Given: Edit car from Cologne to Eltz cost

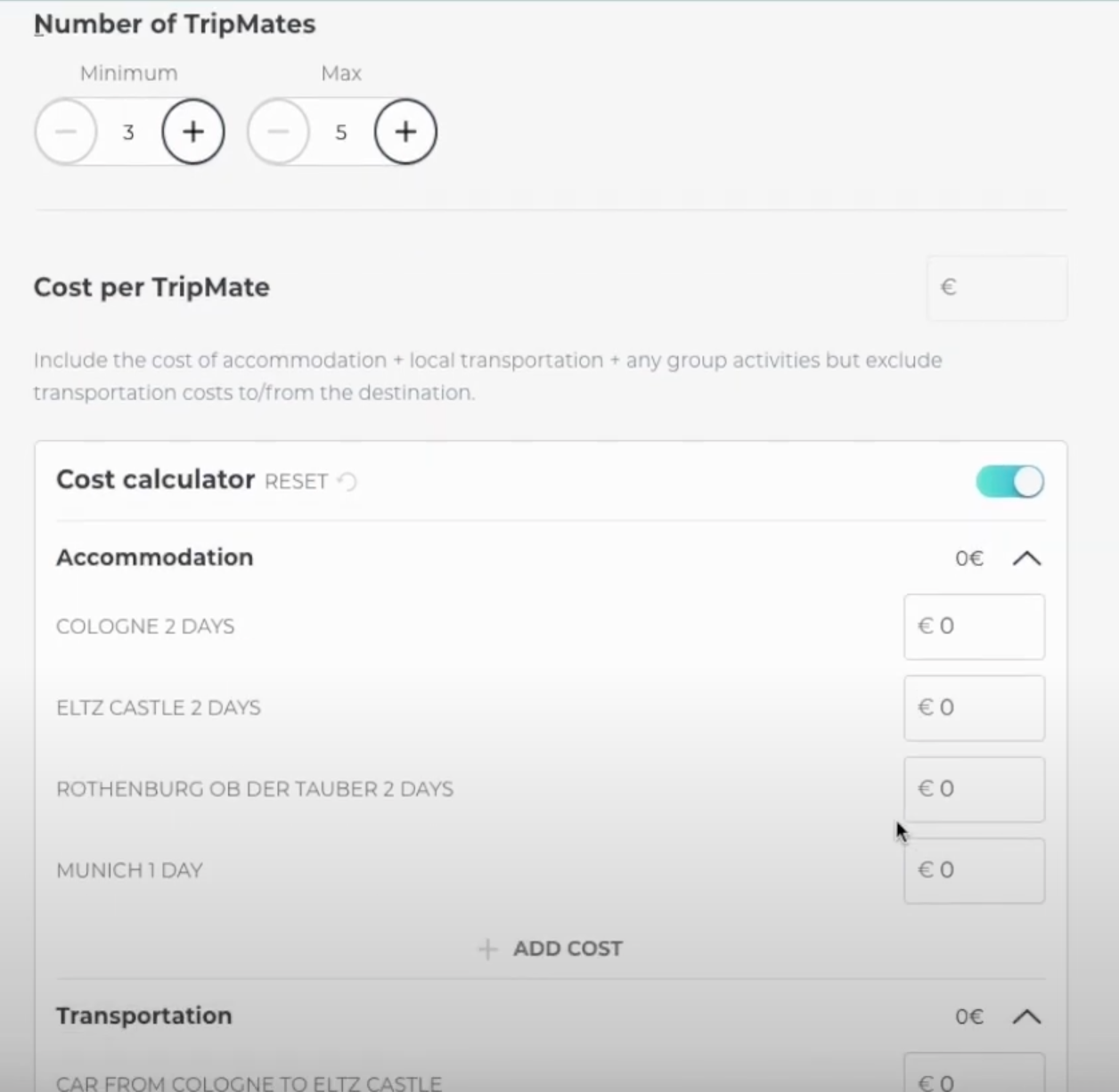Looking at the screenshot, I should (x=974, y=1078).
